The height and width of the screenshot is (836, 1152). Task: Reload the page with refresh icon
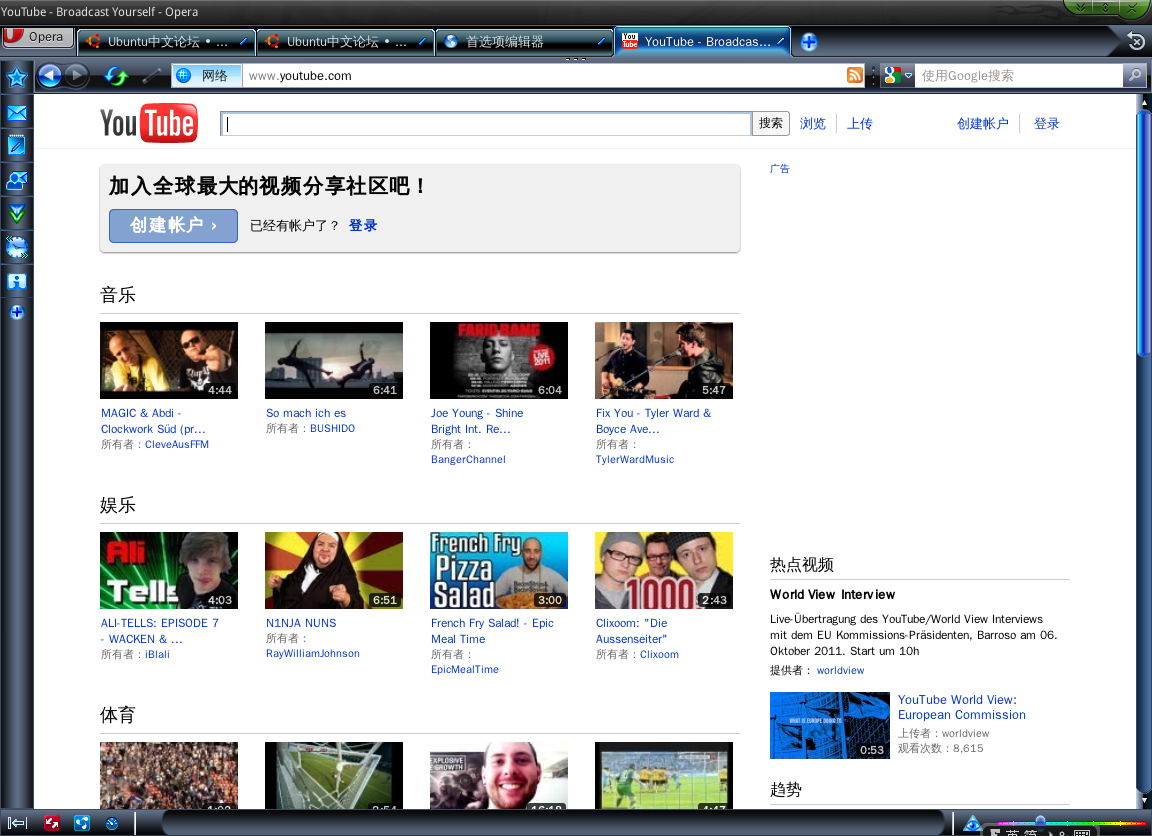coord(116,76)
